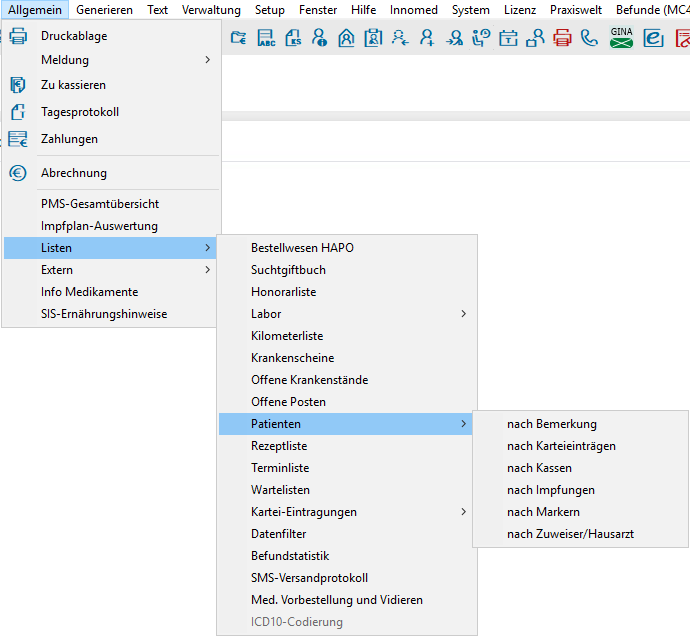Image resolution: width=690 pixels, height=639 pixels.
Task: Open the Allgemein menu
Action: point(35,10)
